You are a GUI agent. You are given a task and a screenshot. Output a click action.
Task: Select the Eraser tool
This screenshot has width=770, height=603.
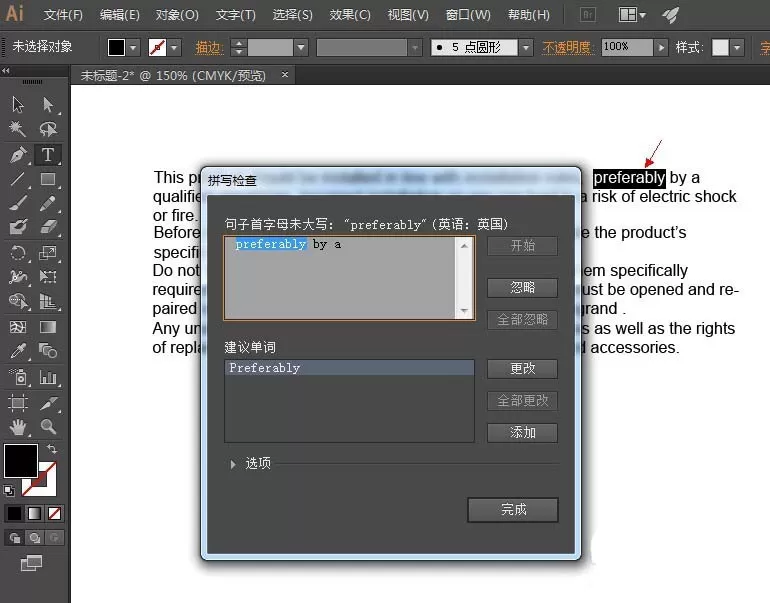(48, 227)
